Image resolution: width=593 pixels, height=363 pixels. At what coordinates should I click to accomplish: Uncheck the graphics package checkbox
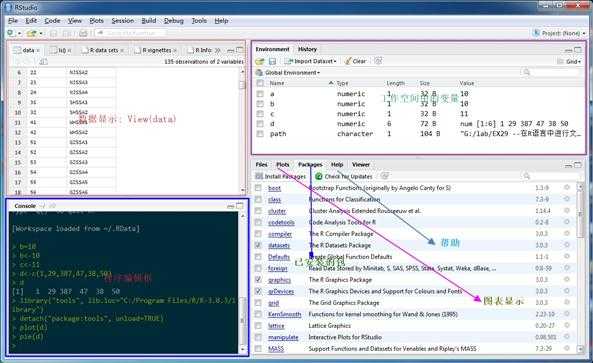(x=258, y=279)
